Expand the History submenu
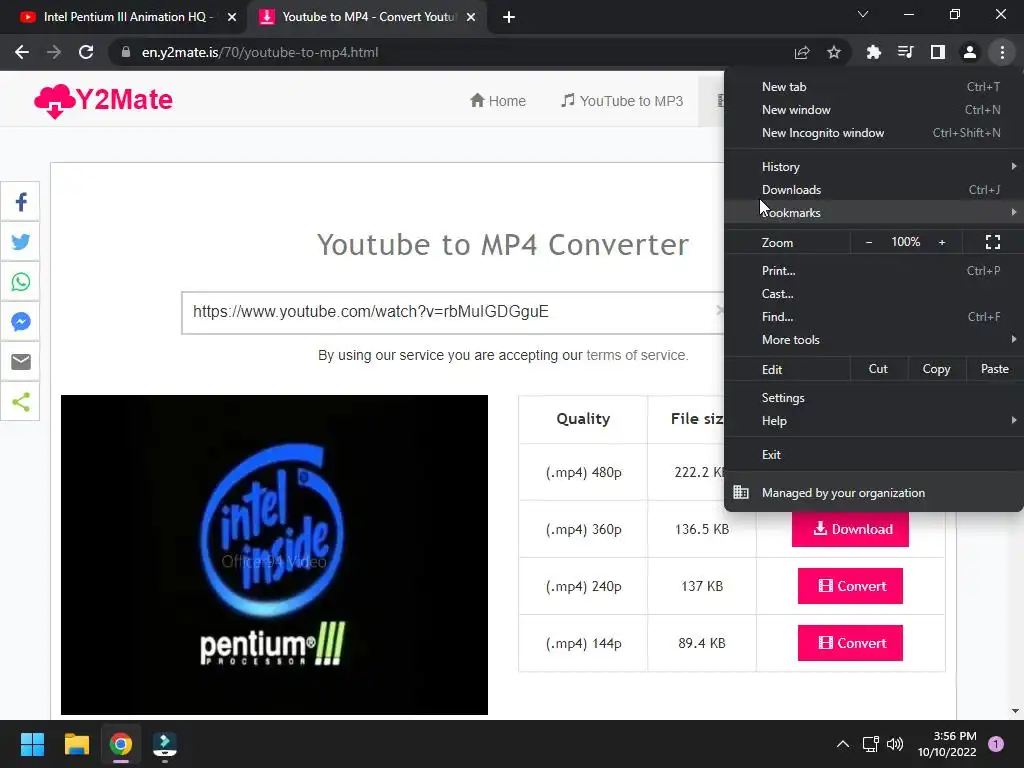The width and height of the screenshot is (1024, 768). [x=874, y=167]
